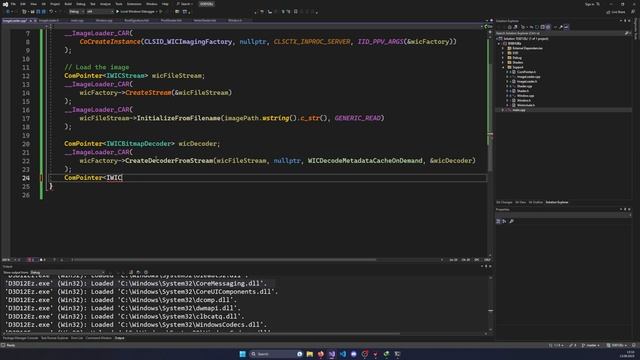
Task: Expand the D3D folder
Action: click(x=503, y=53)
